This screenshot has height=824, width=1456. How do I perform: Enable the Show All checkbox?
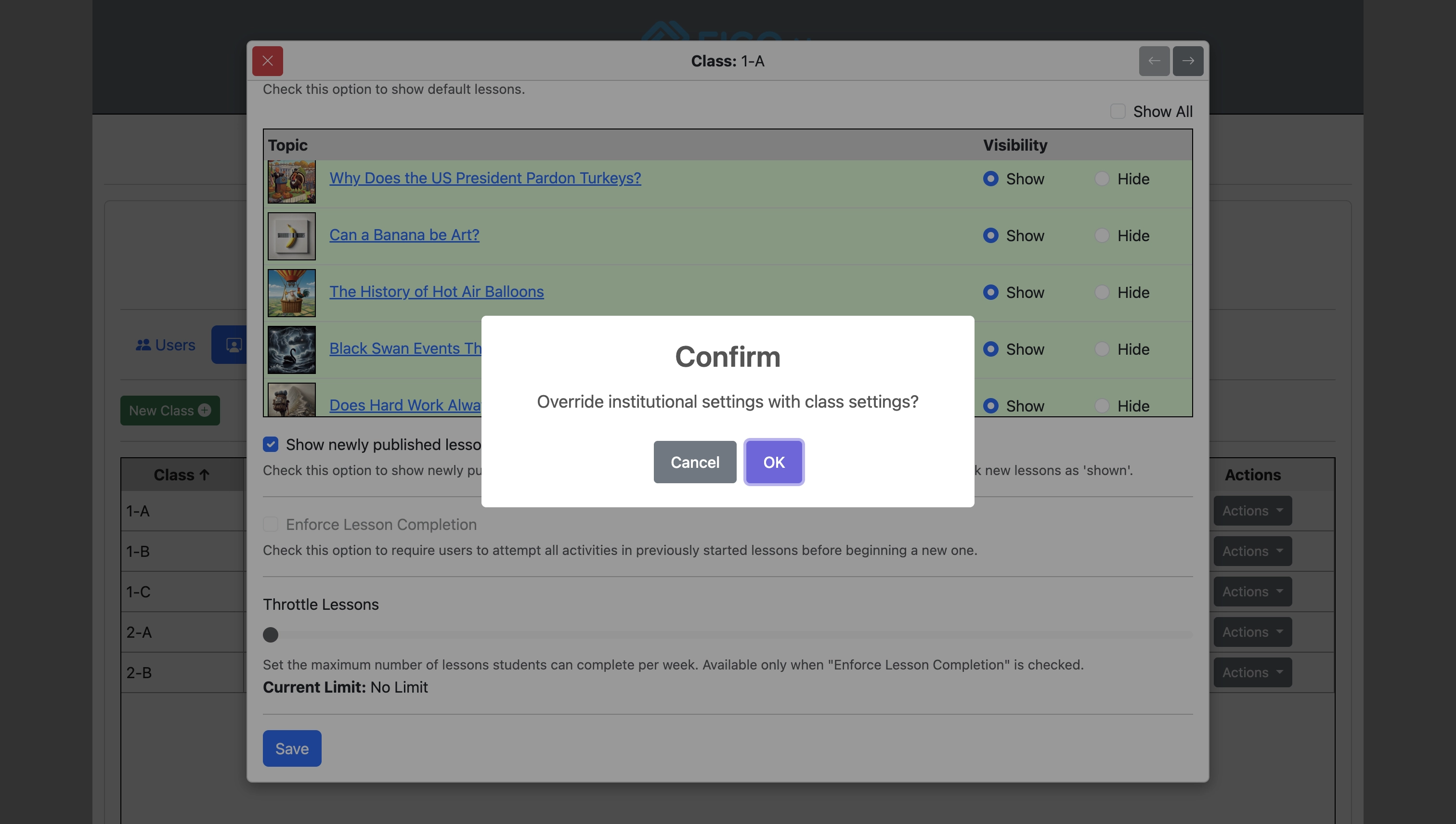[x=1118, y=111]
